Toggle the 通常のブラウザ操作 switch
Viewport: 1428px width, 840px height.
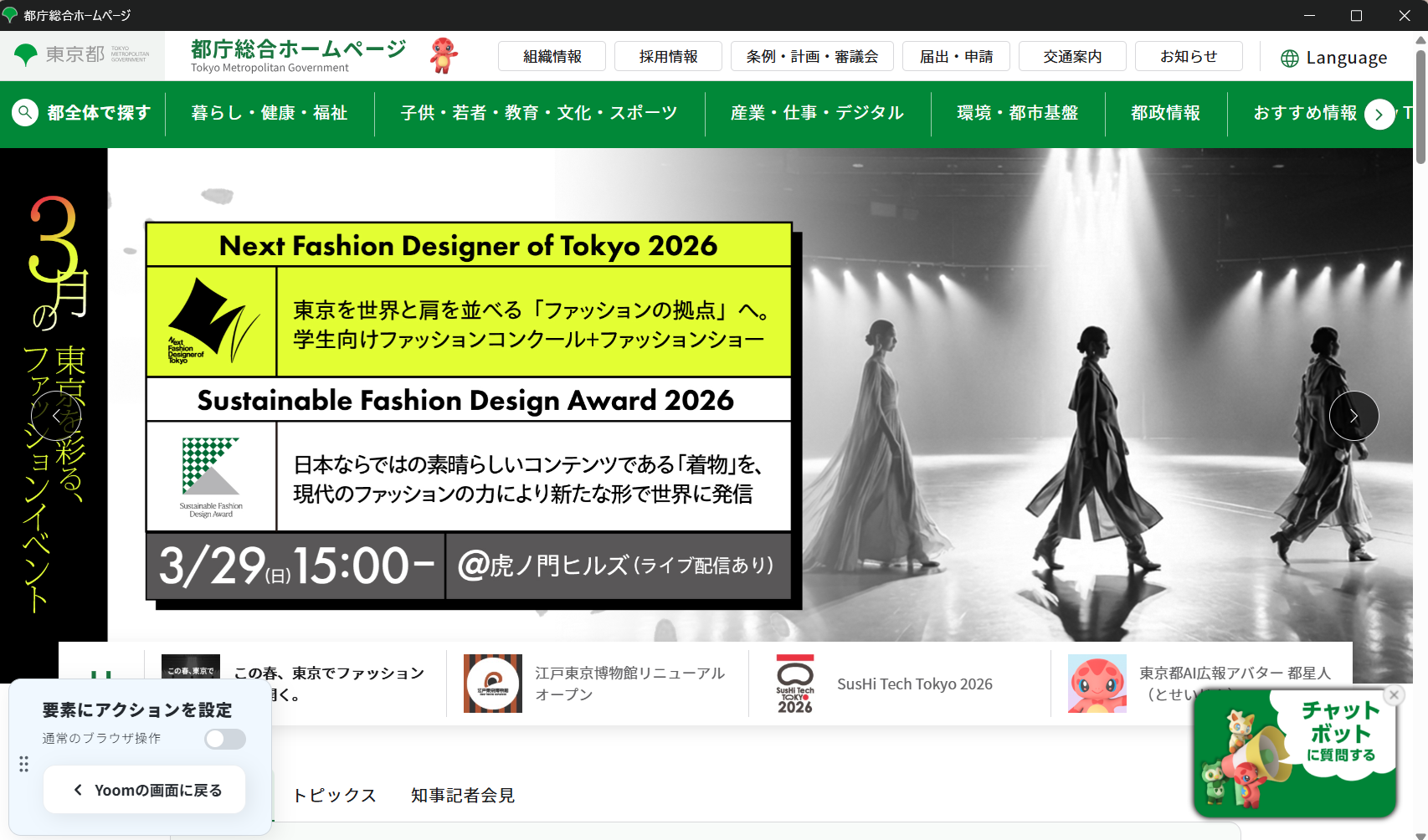(x=224, y=739)
